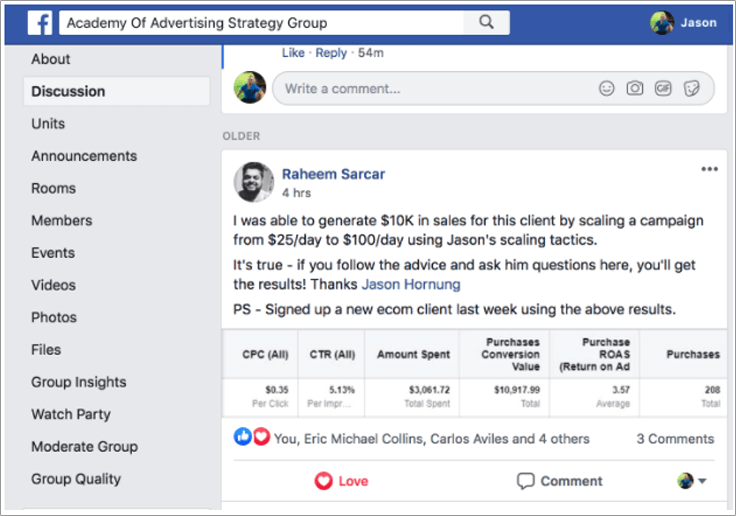
Task: Click the search magnifier icon
Action: (486, 22)
